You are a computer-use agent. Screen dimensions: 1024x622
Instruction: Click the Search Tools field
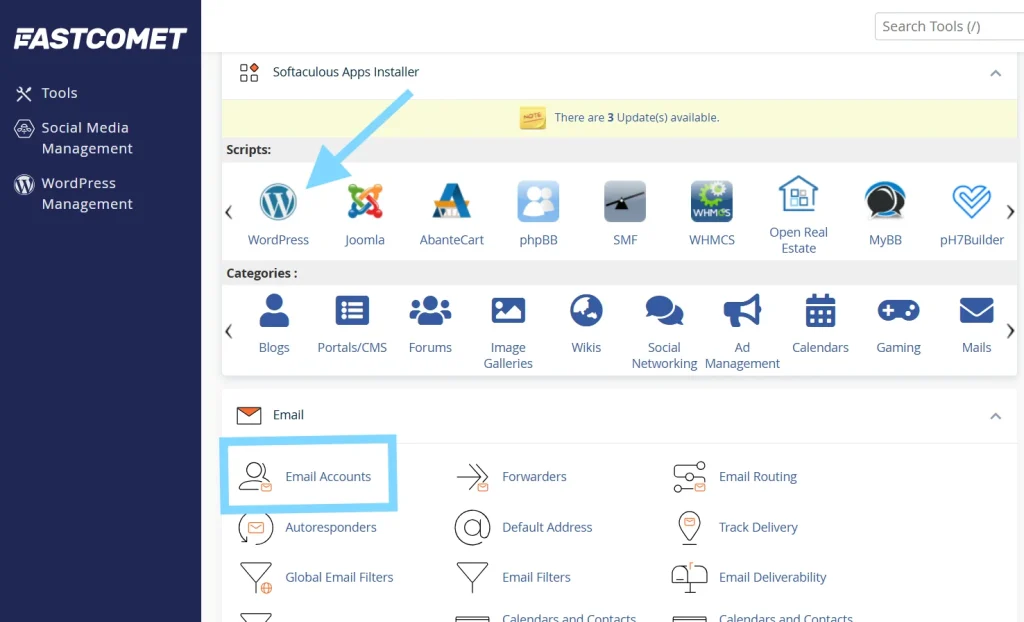(948, 26)
